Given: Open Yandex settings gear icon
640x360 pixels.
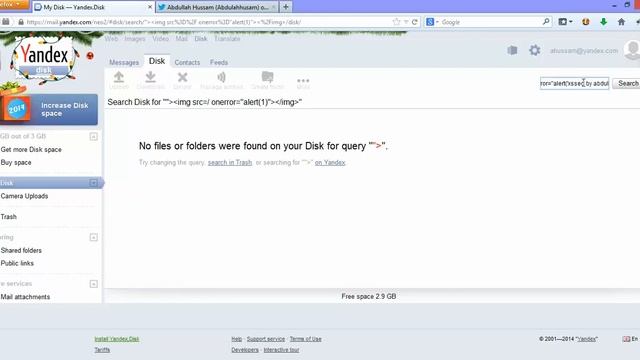Looking at the screenshot, I should [x=535, y=50].
